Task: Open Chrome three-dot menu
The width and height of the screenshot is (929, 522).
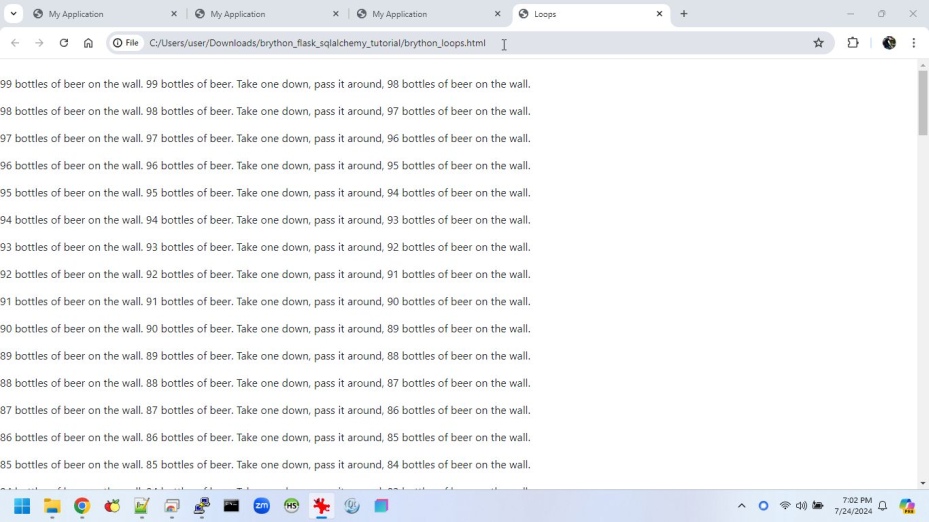Action: pyautogui.click(x=914, y=43)
